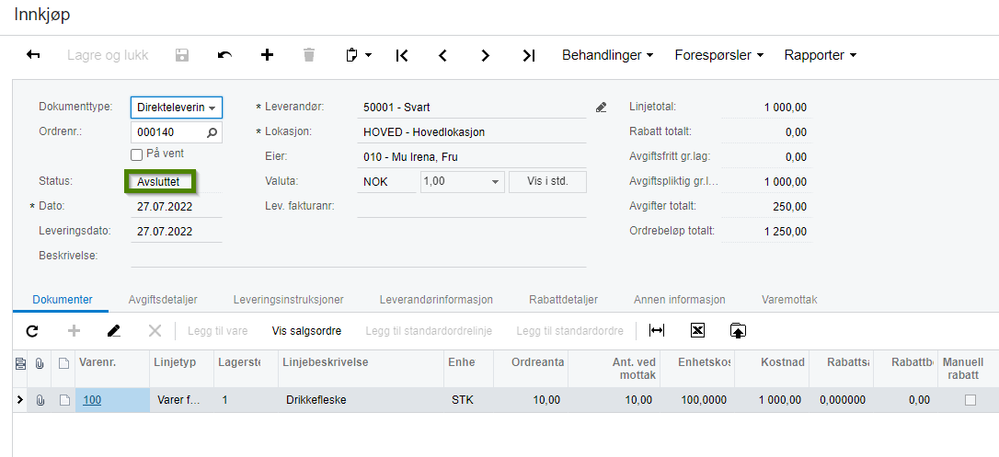This screenshot has width=999, height=457.
Task: Add new record with the toolbar plus icon
Action: pyautogui.click(x=268, y=55)
